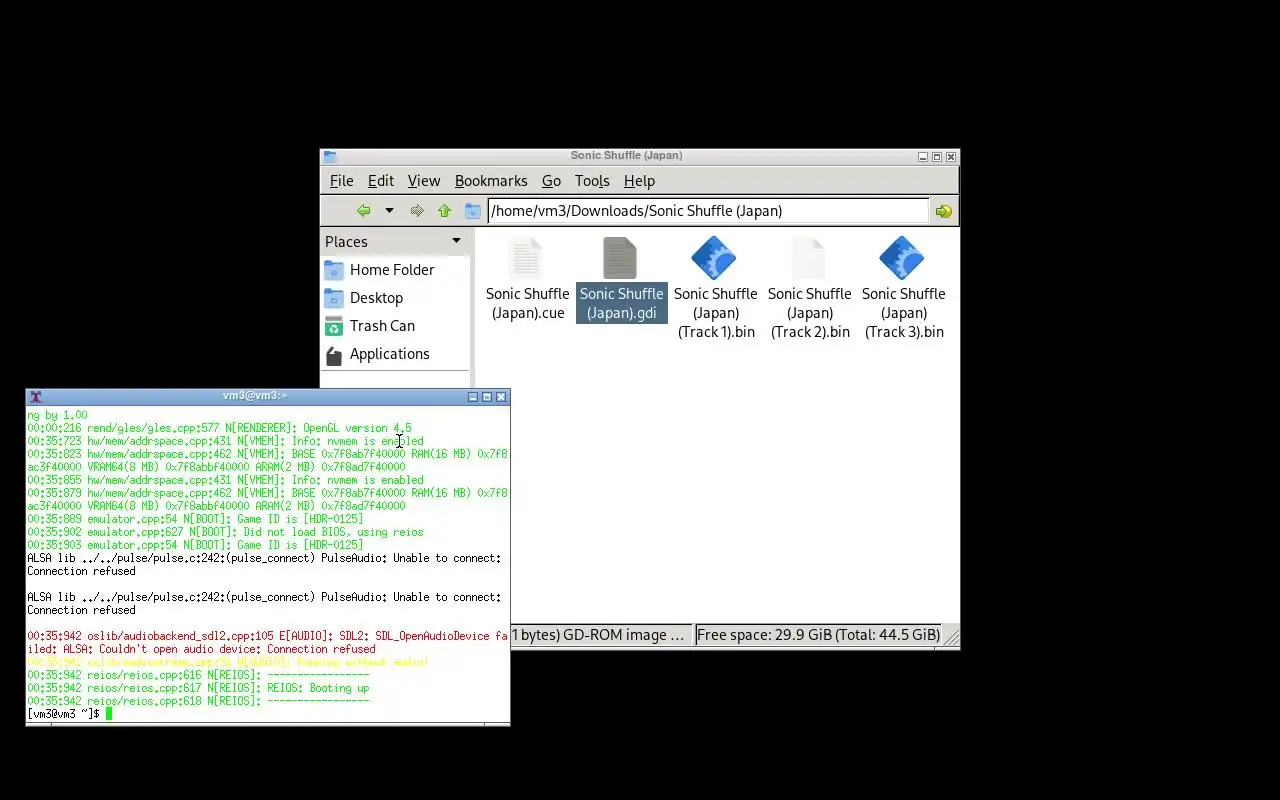The image size is (1280, 800).
Task: Close the Sonic Shuffle (Japan) file manager window
Action: 951,157
